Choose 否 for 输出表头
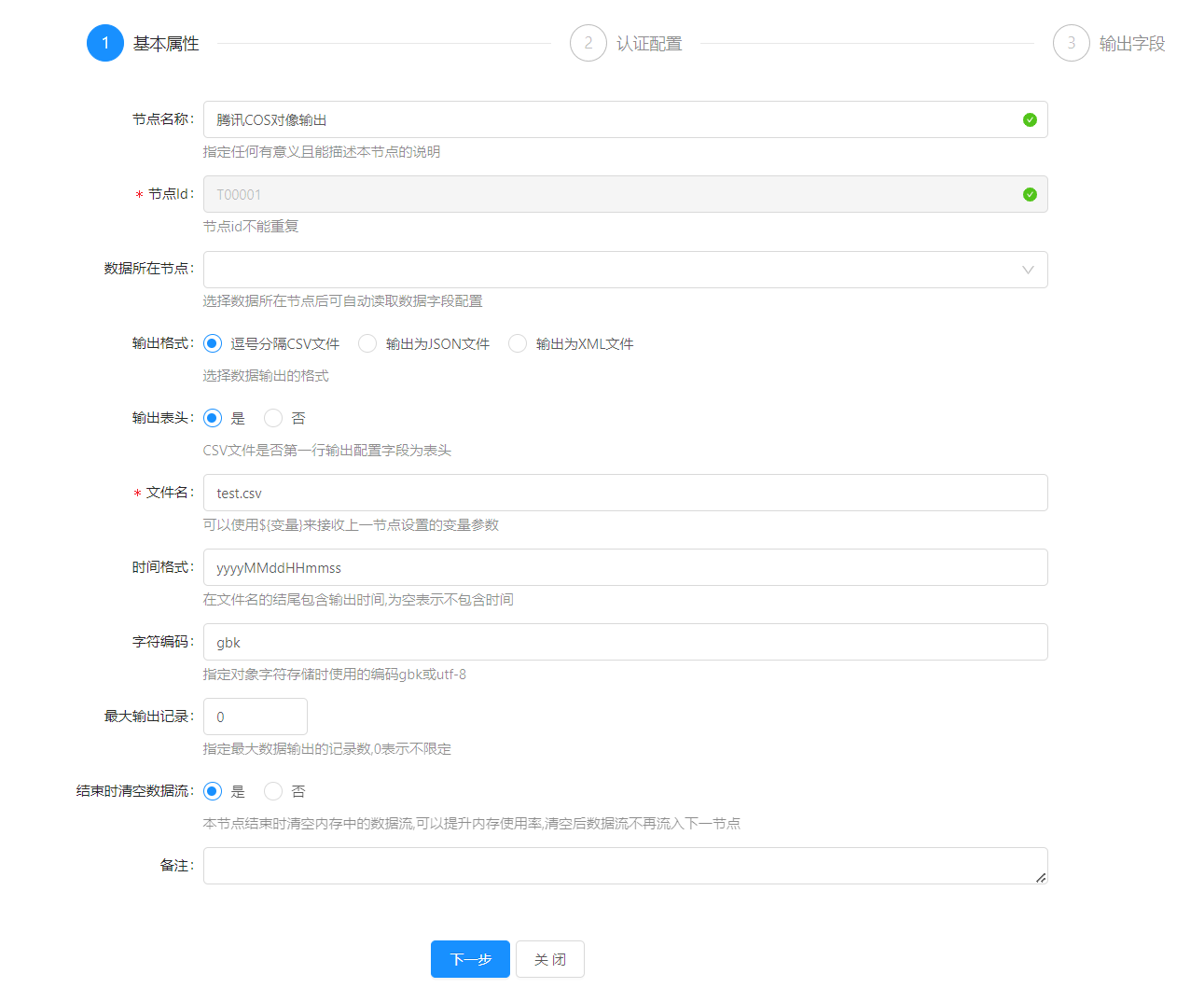Screen dimensions: 1204x1002 pos(273,418)
